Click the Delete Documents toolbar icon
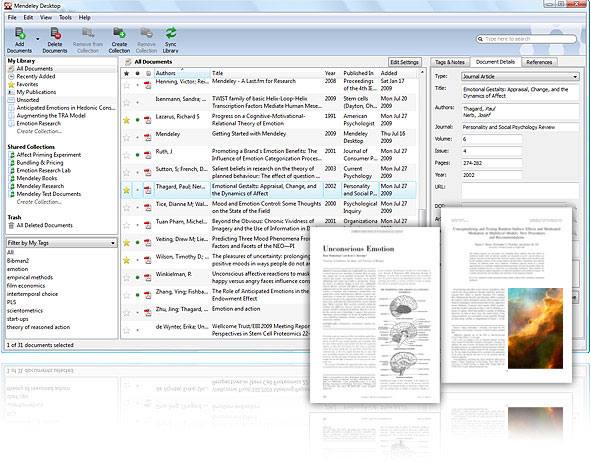This screenshot has height=468, width=591. point(55,40)
